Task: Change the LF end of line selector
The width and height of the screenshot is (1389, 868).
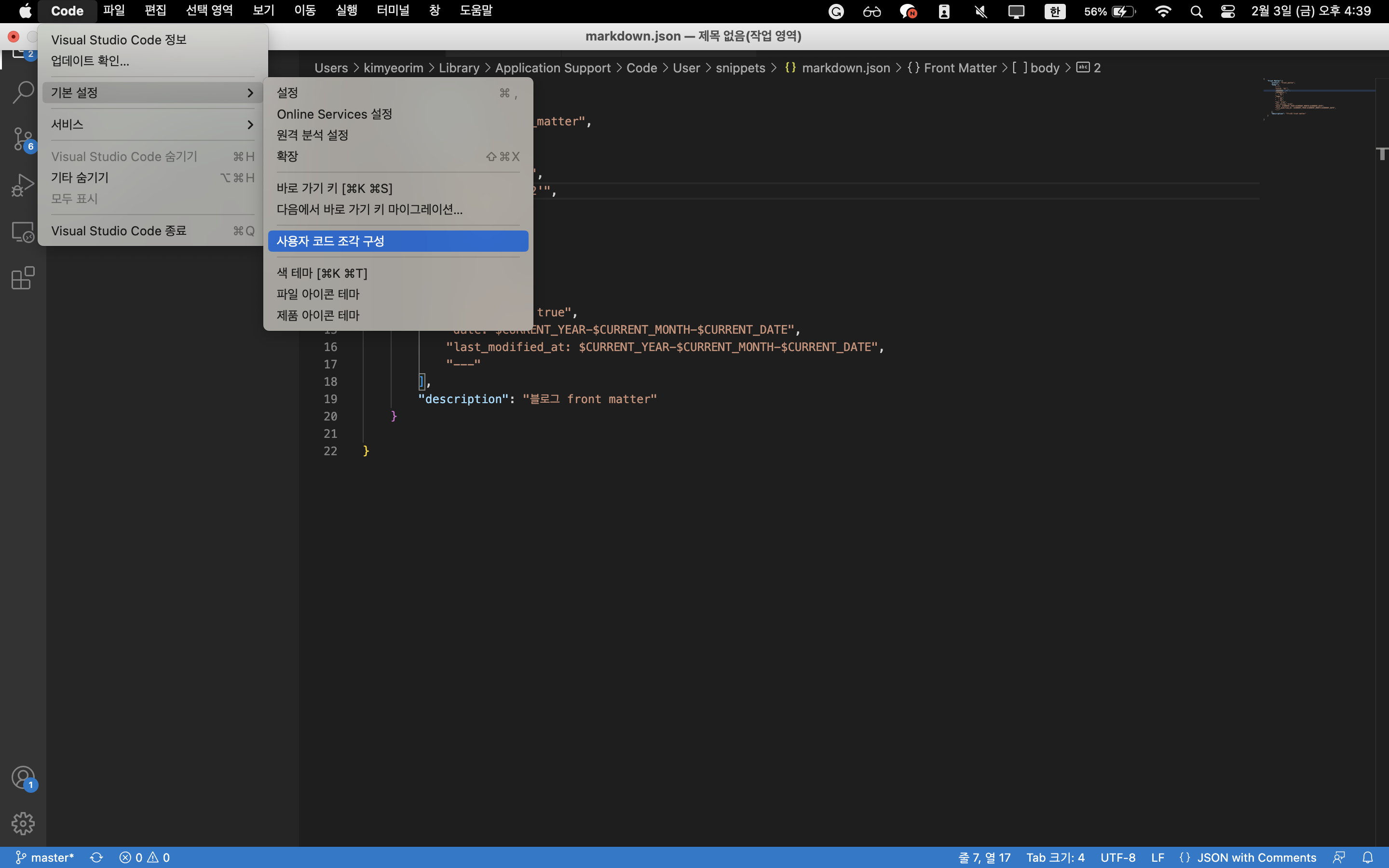Action: [1157, 857]
